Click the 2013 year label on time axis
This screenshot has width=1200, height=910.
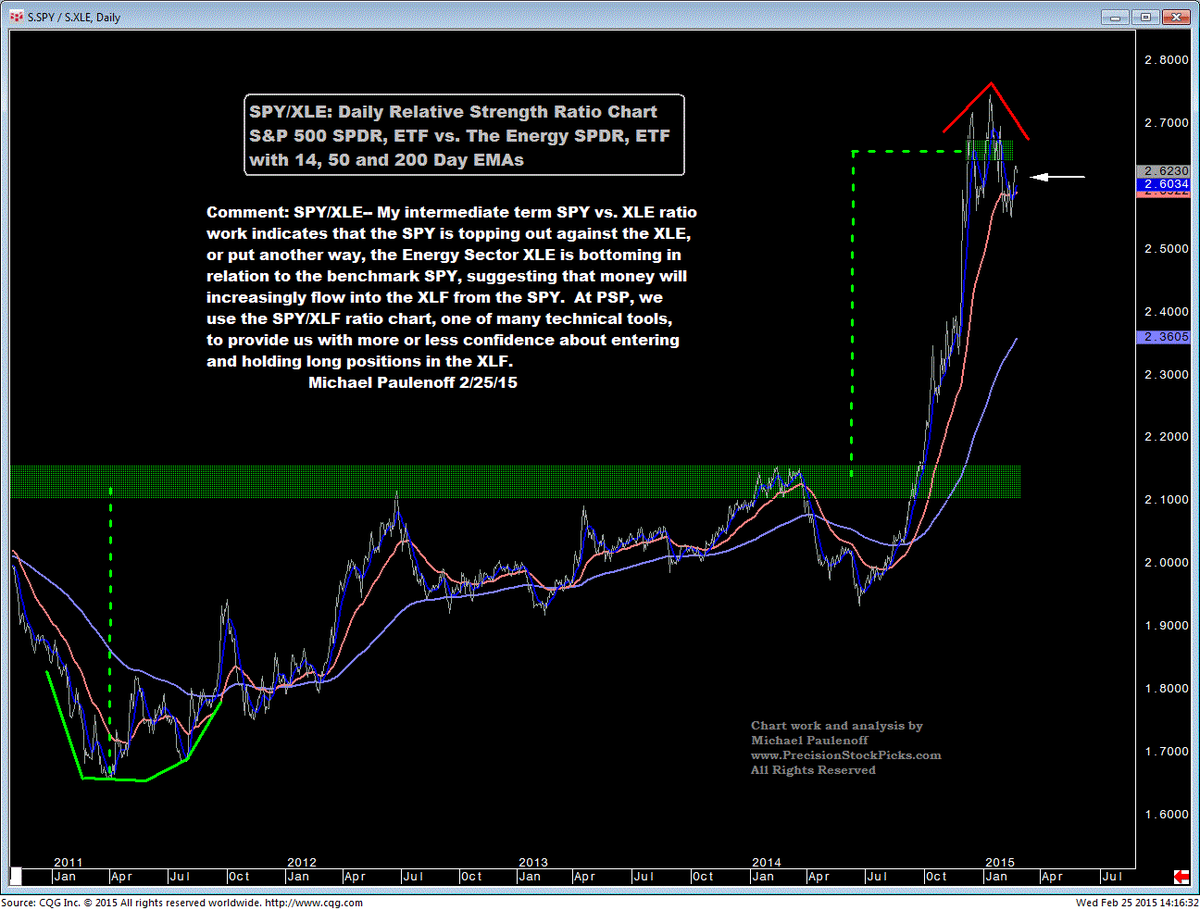coord(534,862)
